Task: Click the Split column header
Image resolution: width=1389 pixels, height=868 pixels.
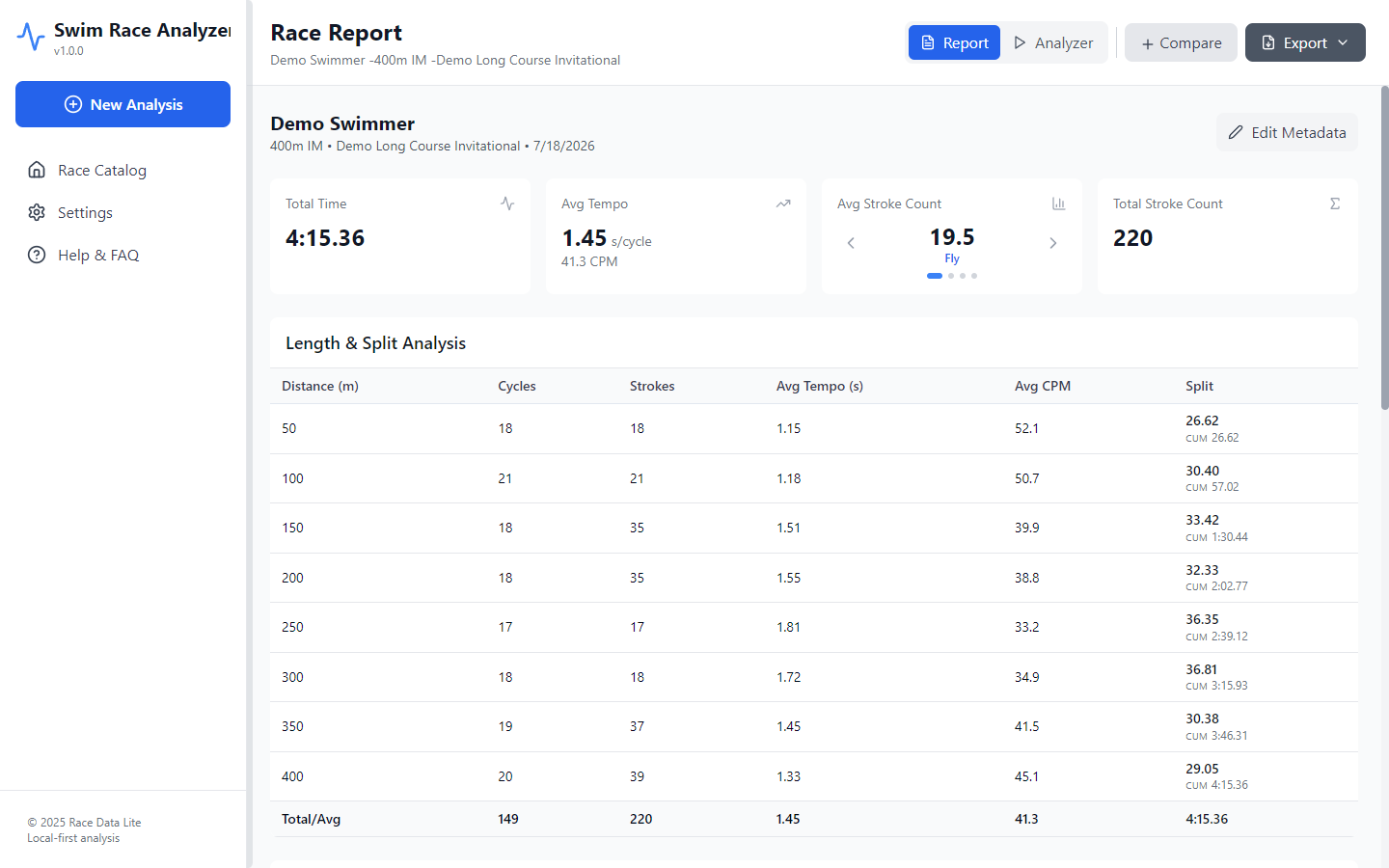Action: (x=1200, y=386)
